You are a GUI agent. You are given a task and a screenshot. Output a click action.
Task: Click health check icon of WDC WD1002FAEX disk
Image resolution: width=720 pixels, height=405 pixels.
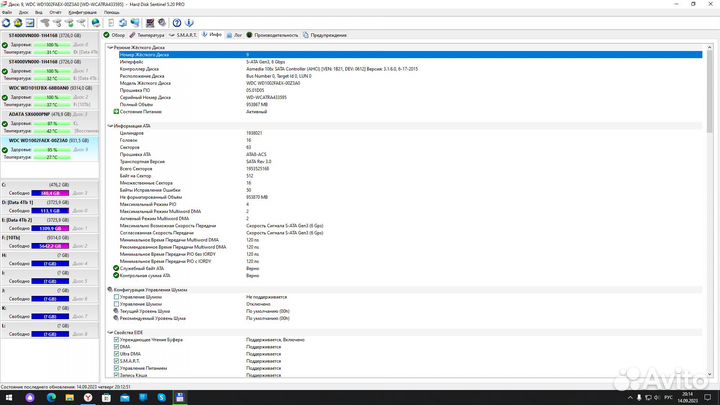(5, 150)
